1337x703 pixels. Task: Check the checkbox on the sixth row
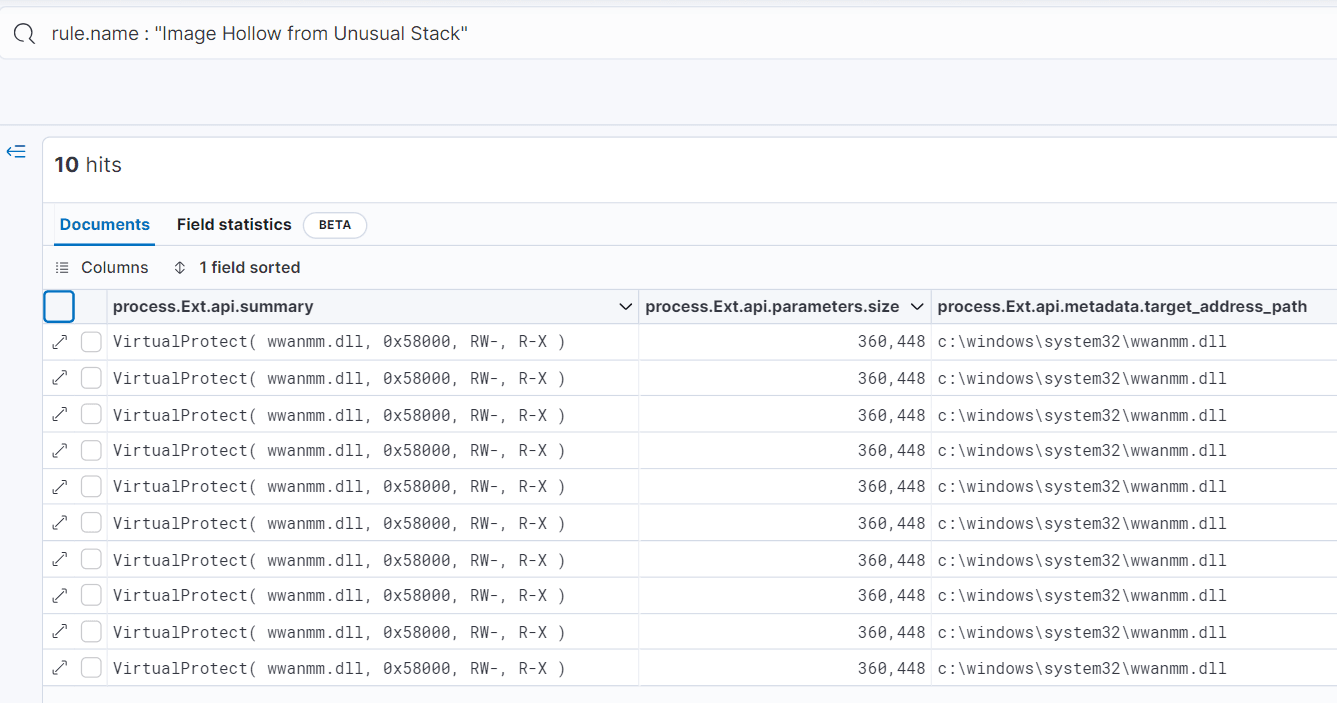pos(91,523)
